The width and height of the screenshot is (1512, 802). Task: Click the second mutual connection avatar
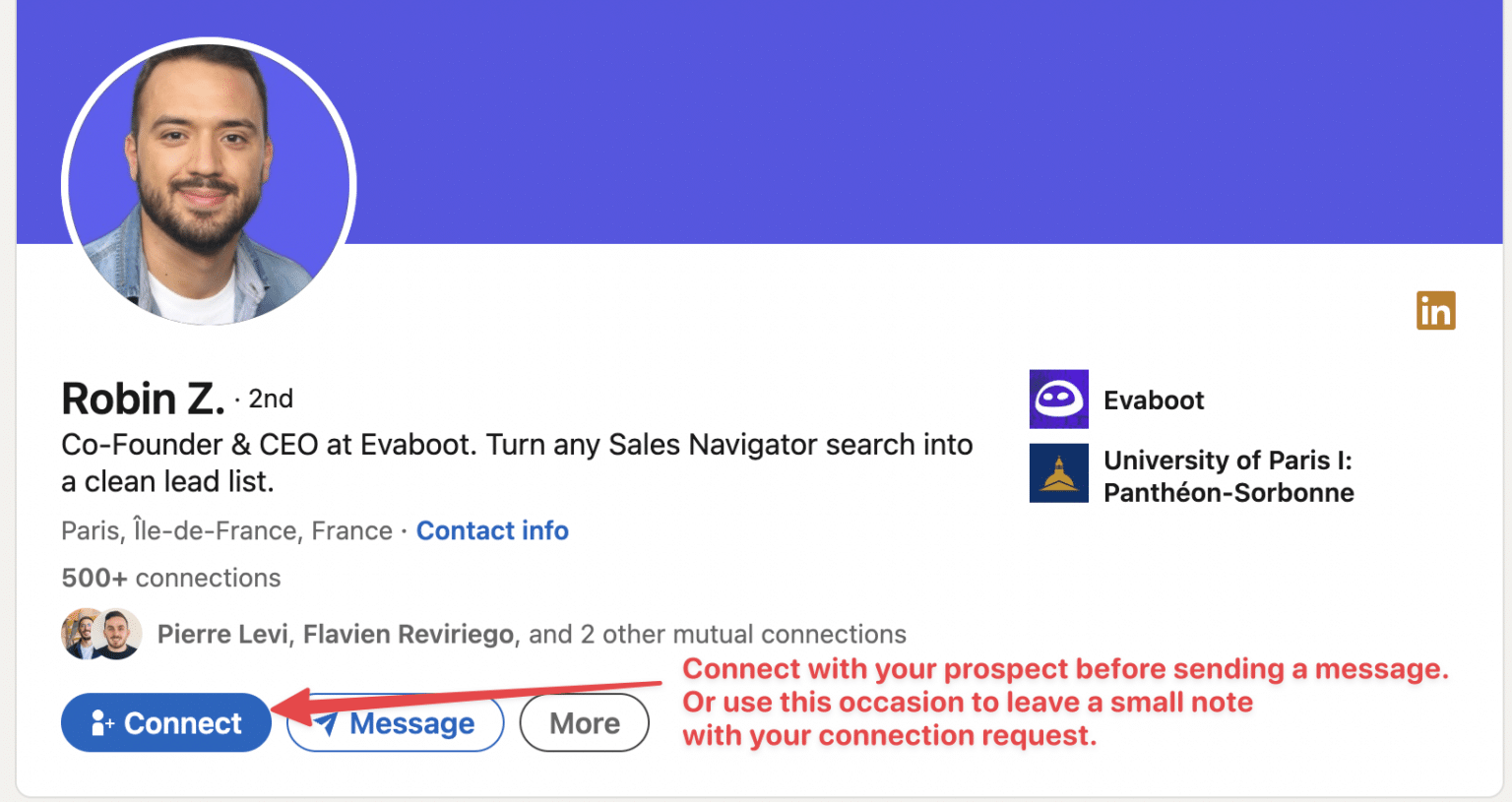point(115,634)
